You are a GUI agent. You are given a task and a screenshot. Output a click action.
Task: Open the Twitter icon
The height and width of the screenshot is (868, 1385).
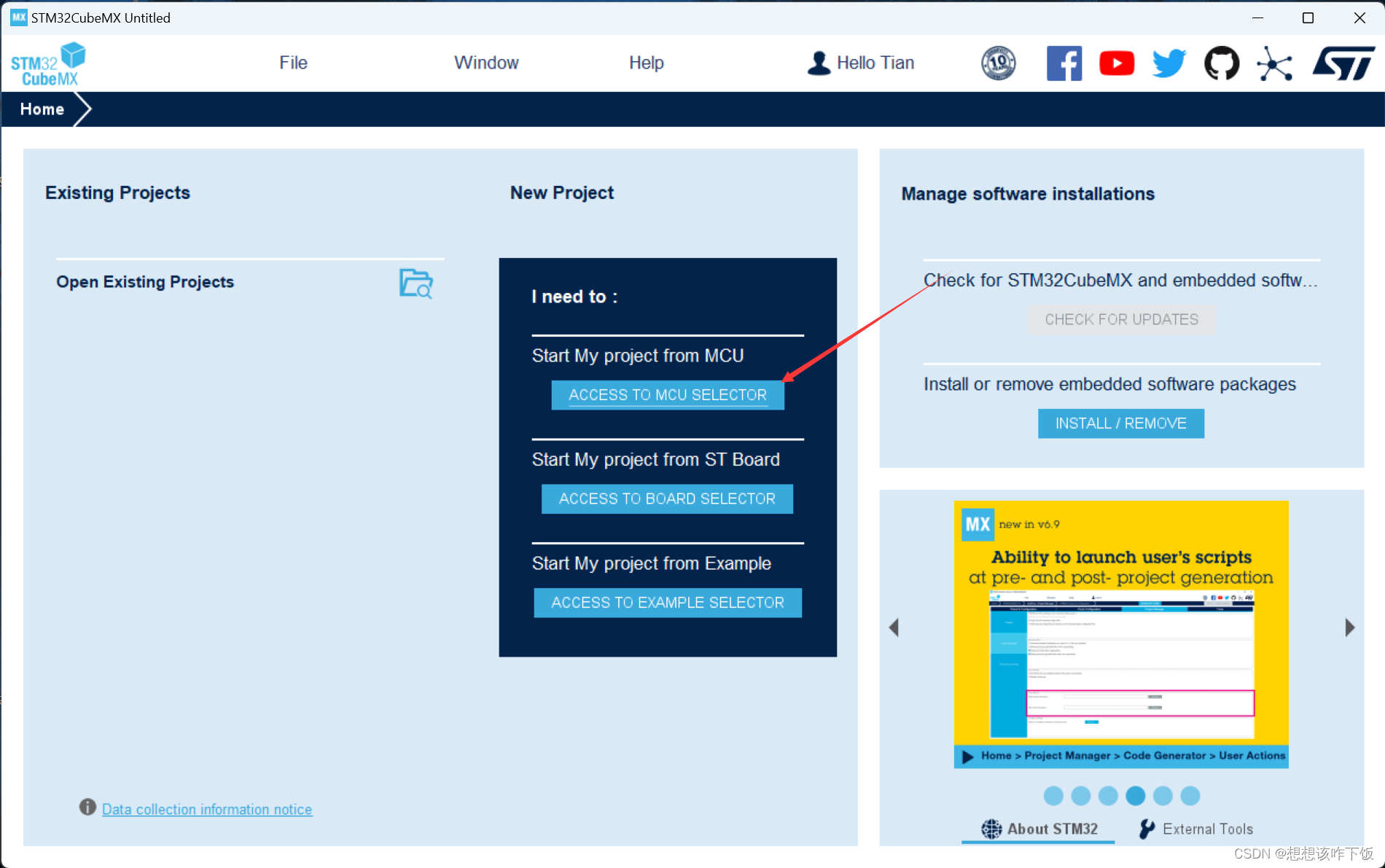1169,63
